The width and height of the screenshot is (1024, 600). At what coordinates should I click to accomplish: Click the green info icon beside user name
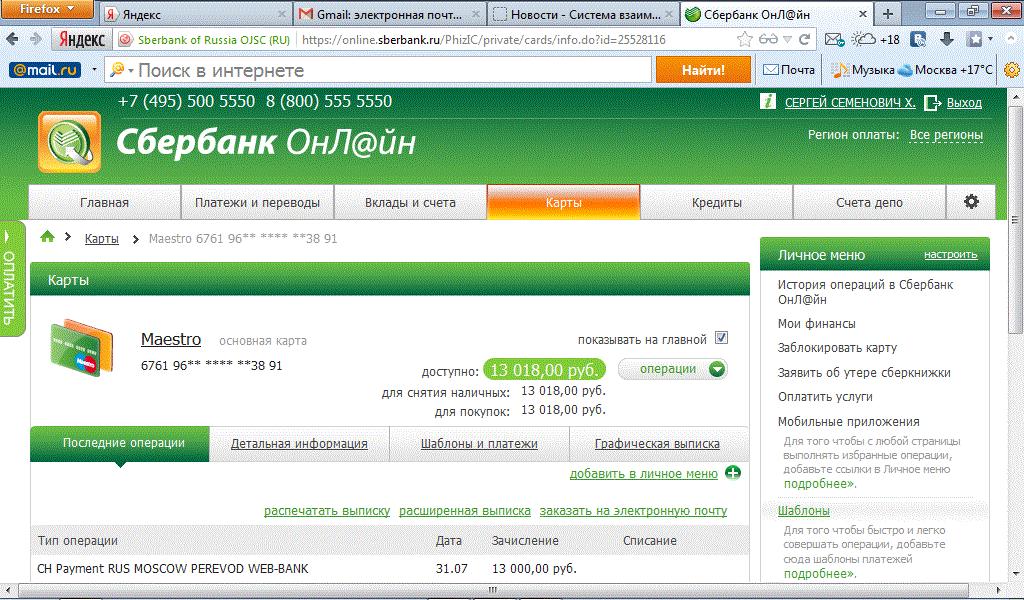[x=767, y=102]
